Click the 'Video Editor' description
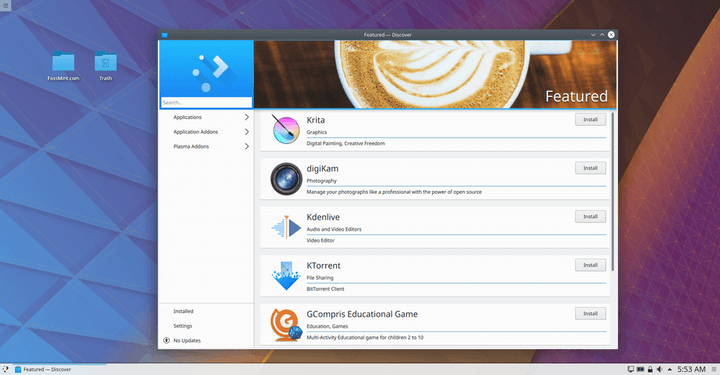 tap(321, 241)
